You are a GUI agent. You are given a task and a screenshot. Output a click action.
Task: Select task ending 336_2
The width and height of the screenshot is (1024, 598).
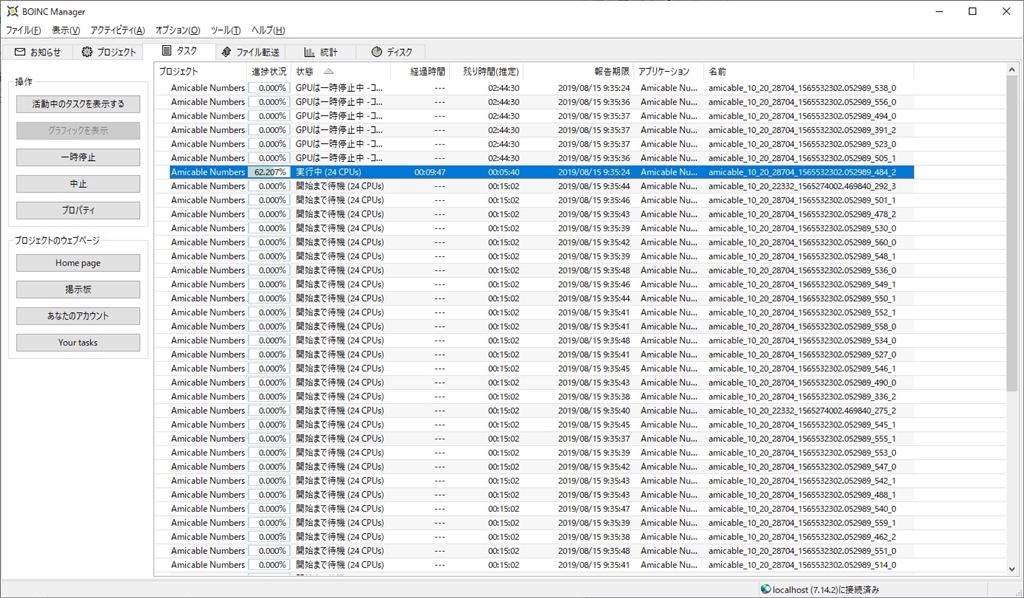534,397
